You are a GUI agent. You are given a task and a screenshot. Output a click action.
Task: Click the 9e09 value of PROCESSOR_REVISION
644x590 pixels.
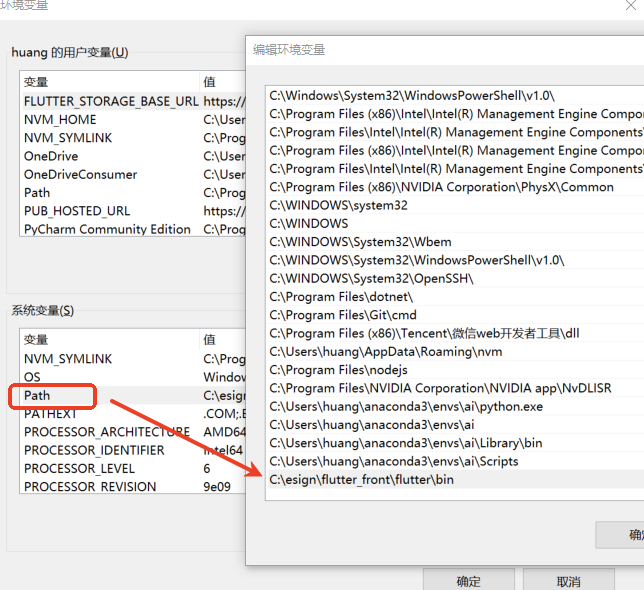(217, 487)
